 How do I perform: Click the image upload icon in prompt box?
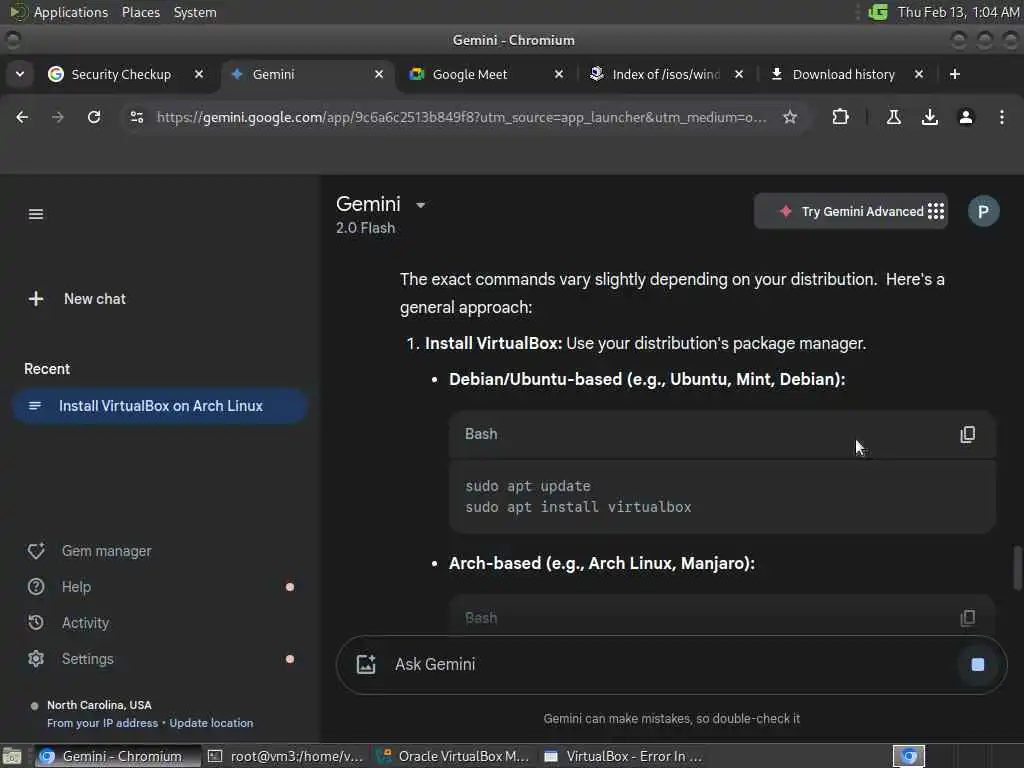point(366,664)
